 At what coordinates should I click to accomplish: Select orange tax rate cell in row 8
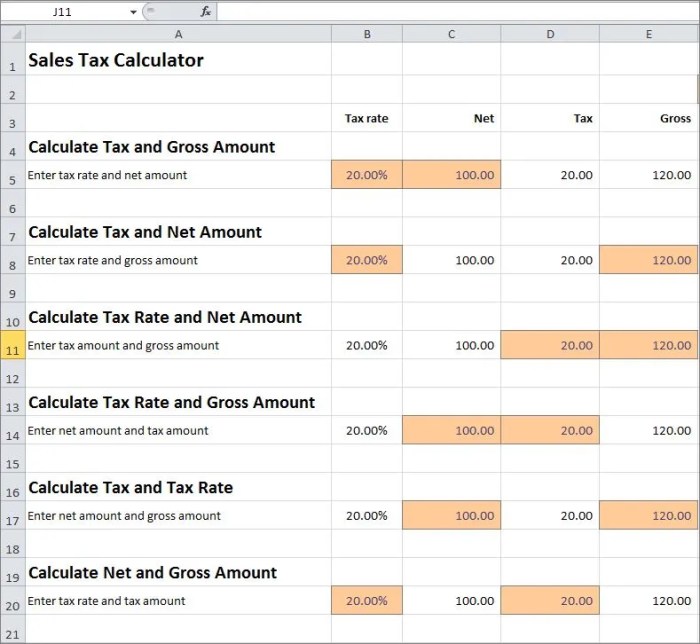coord(367,260)
